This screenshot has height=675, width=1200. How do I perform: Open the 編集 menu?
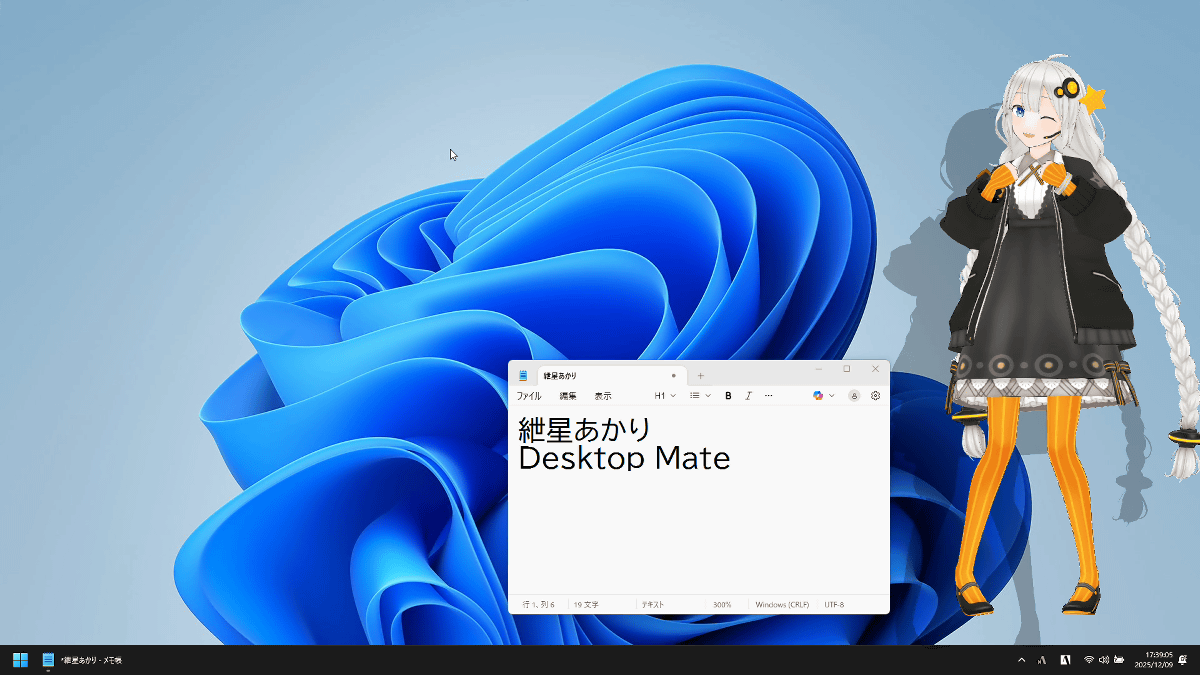tap(567, 396)
